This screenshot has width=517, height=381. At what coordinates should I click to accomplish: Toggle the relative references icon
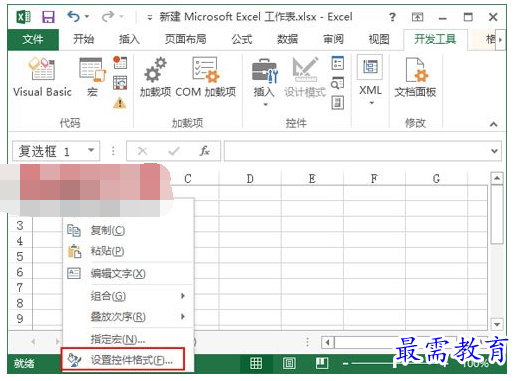click(x=120, y=83)
